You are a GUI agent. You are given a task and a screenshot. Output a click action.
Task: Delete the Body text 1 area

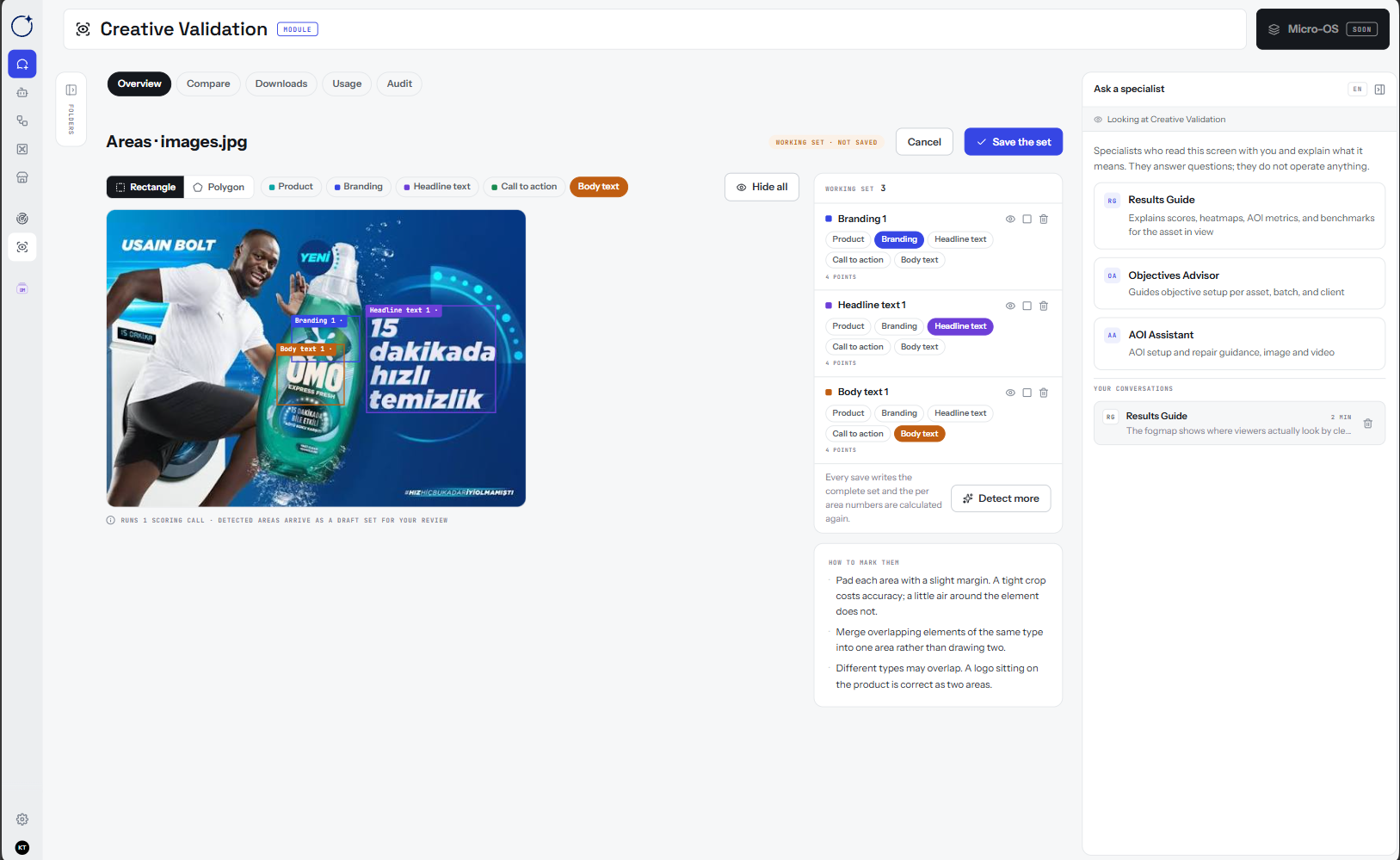1044,393
